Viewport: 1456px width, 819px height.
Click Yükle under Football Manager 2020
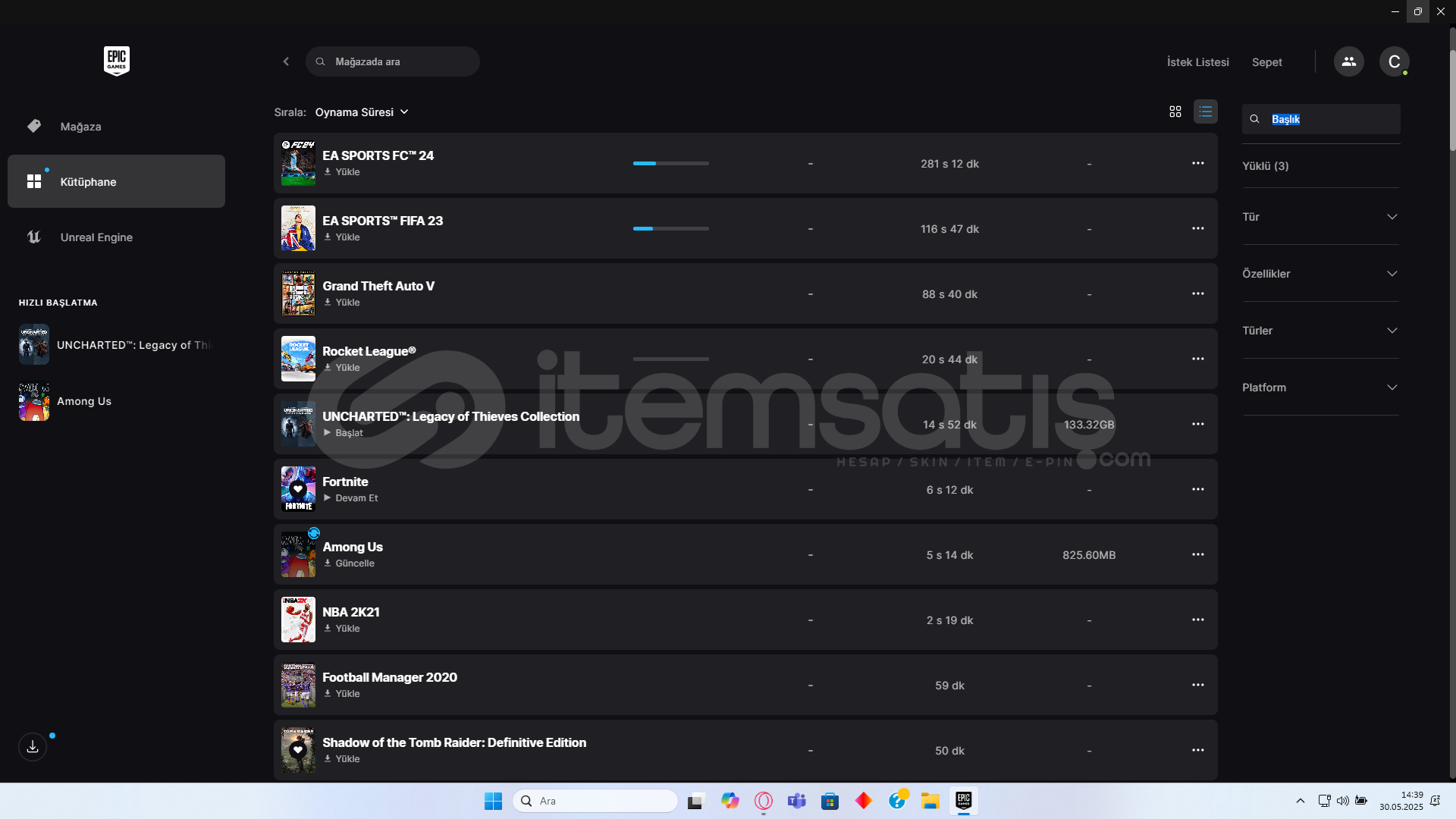(342, 694)
